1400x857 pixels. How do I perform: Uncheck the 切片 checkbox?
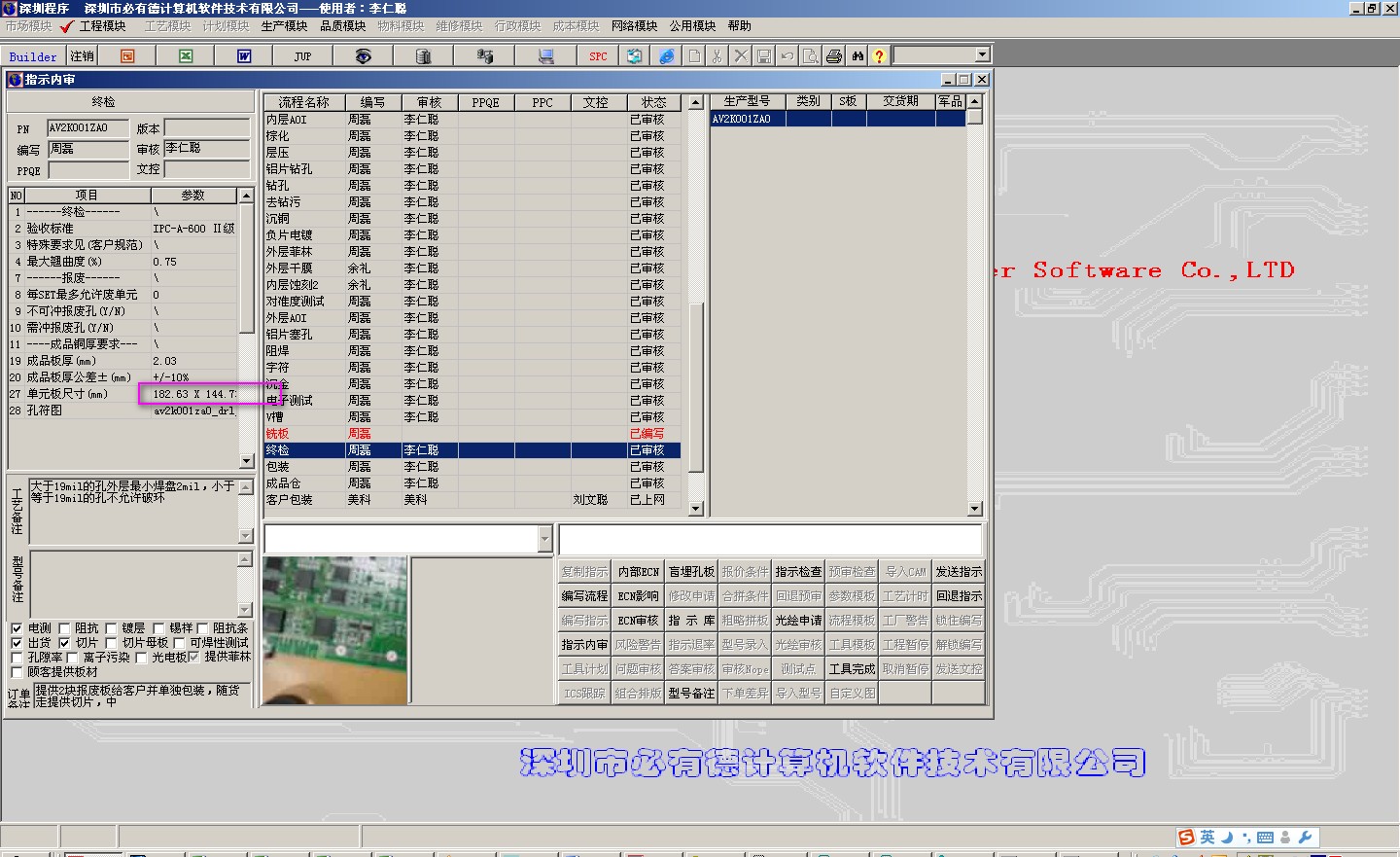click(x=64, y=643)
